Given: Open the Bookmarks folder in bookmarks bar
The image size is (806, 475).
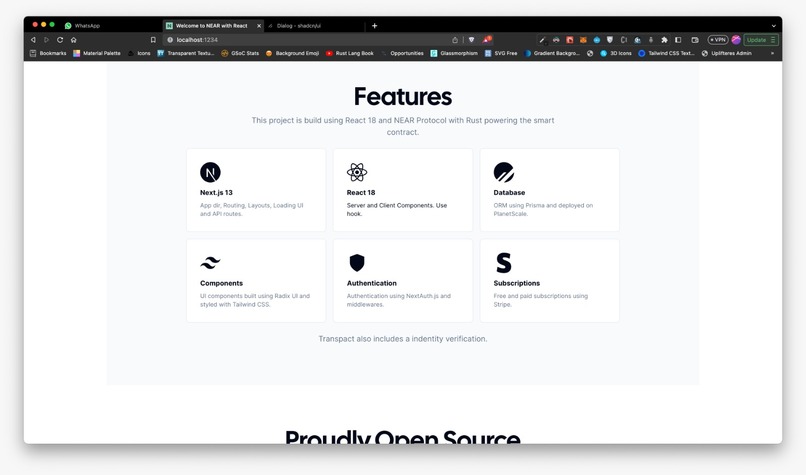Looking at the screenshot, I should coord(48,53).
